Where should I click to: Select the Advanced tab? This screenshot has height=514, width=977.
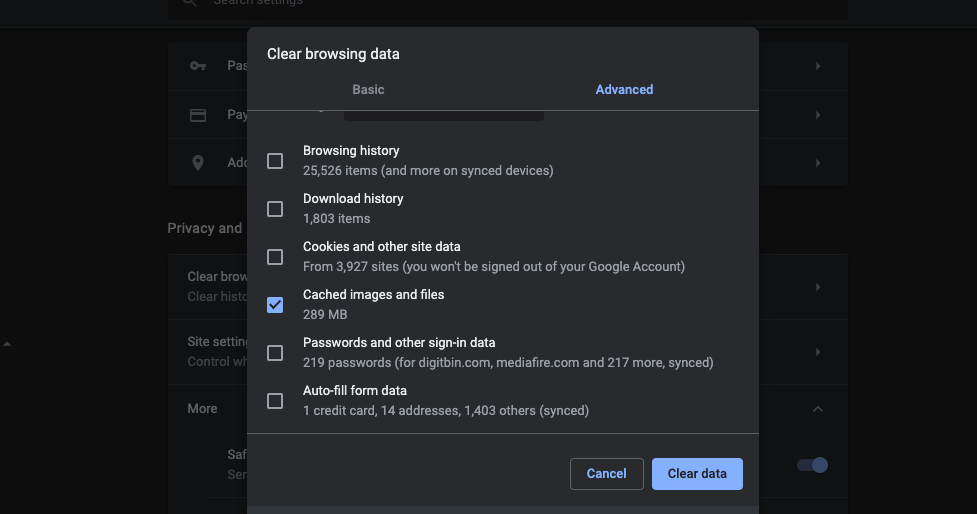tap(624, 90)
